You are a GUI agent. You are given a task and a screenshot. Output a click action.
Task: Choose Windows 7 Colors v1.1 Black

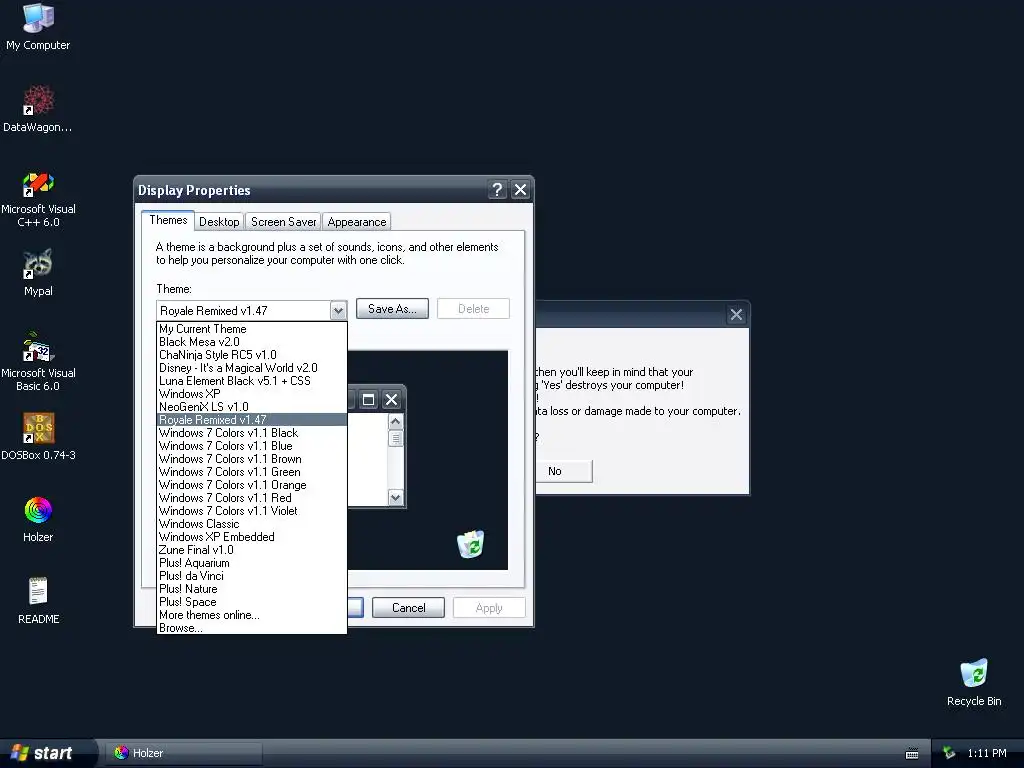[251, 433]
